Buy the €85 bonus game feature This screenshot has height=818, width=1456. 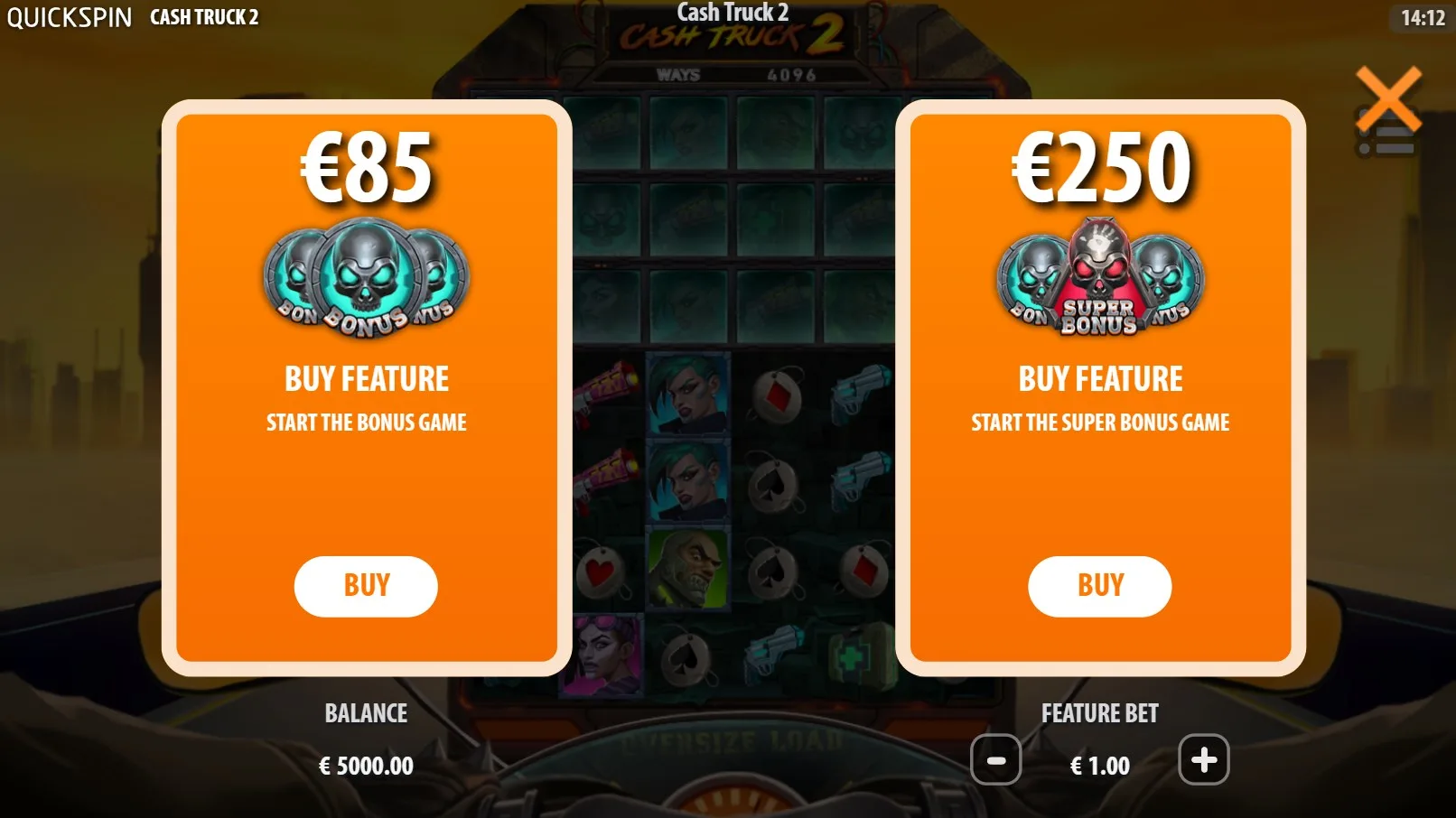pyautogui.click(x=366, y=586)
